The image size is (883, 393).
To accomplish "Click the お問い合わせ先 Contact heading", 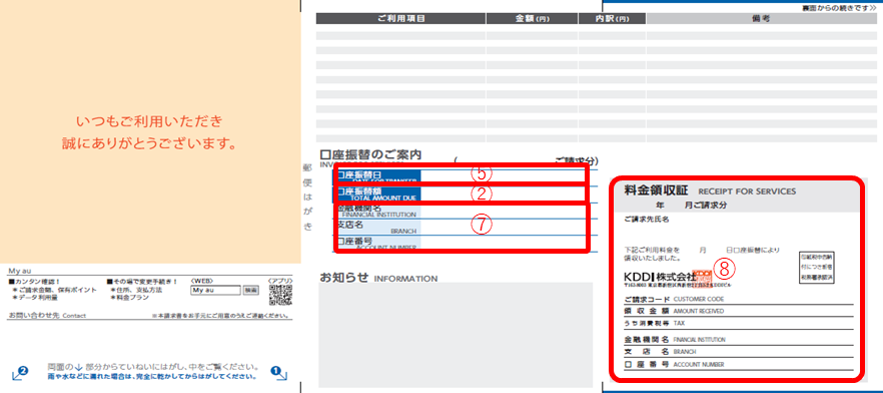I will coord(47,316).
